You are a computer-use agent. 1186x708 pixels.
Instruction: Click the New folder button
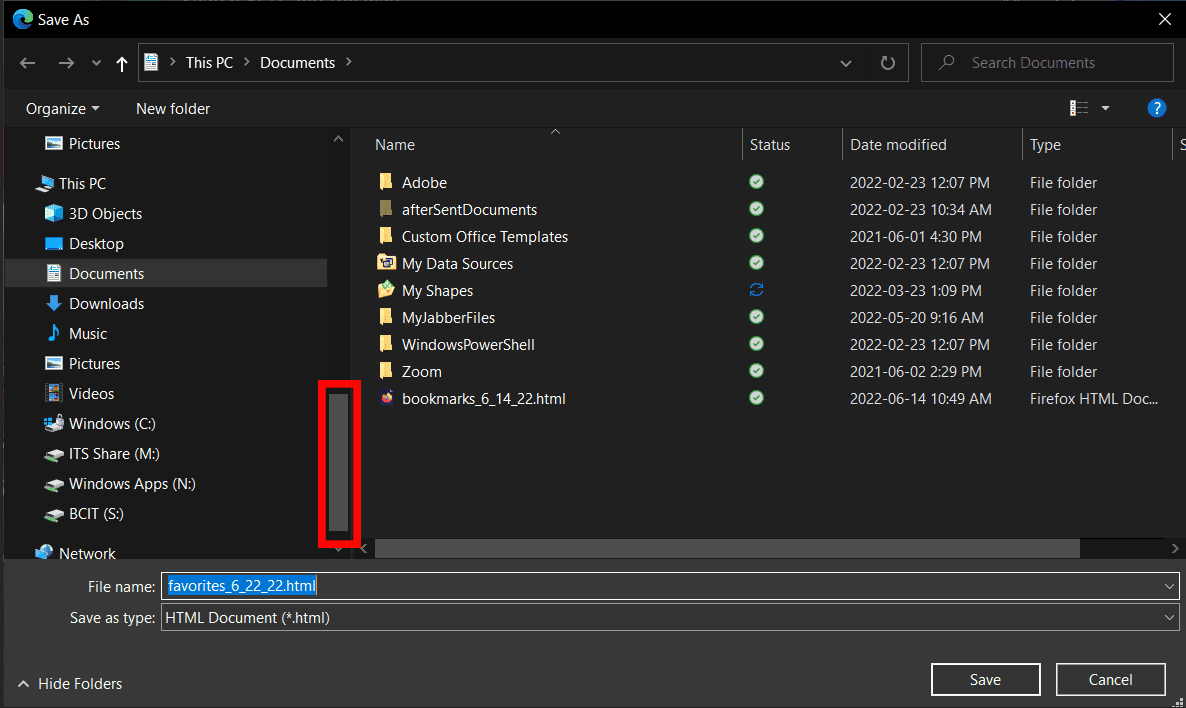point(173,108)
